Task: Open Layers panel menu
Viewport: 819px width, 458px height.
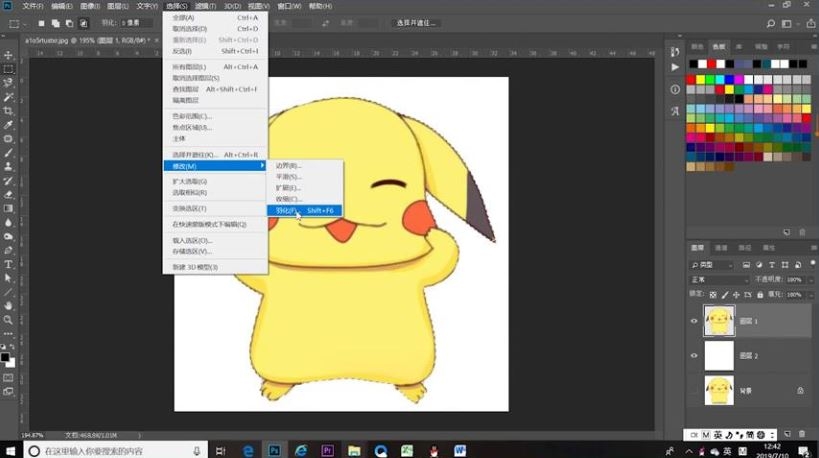Action: pyautogui.click(x=813, y=248)
